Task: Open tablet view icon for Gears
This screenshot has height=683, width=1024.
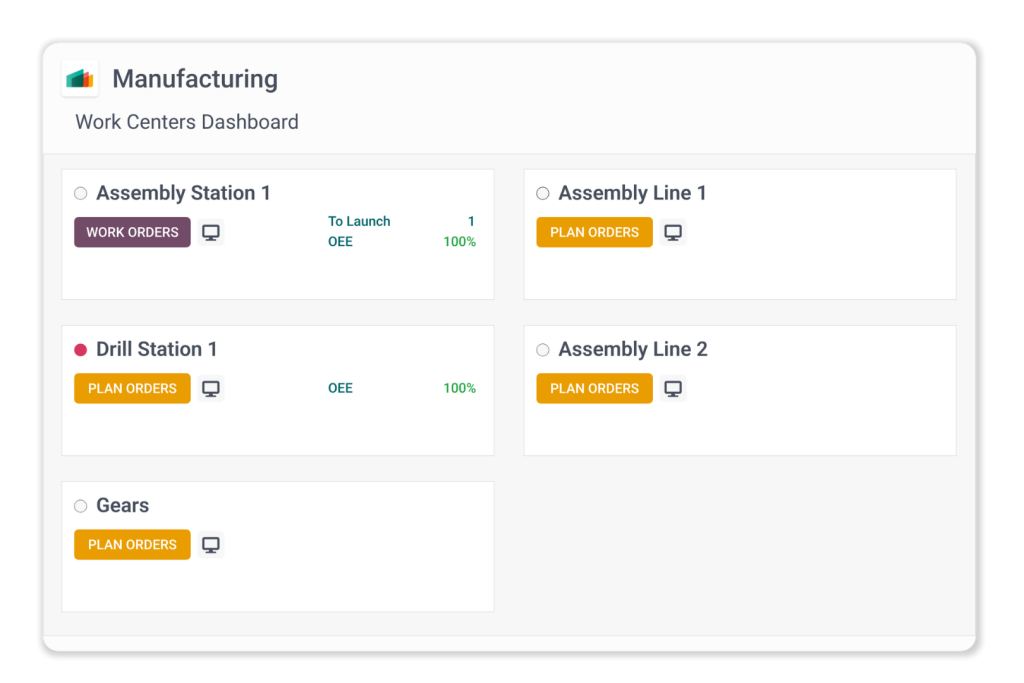Action: [x=211, y=545]
